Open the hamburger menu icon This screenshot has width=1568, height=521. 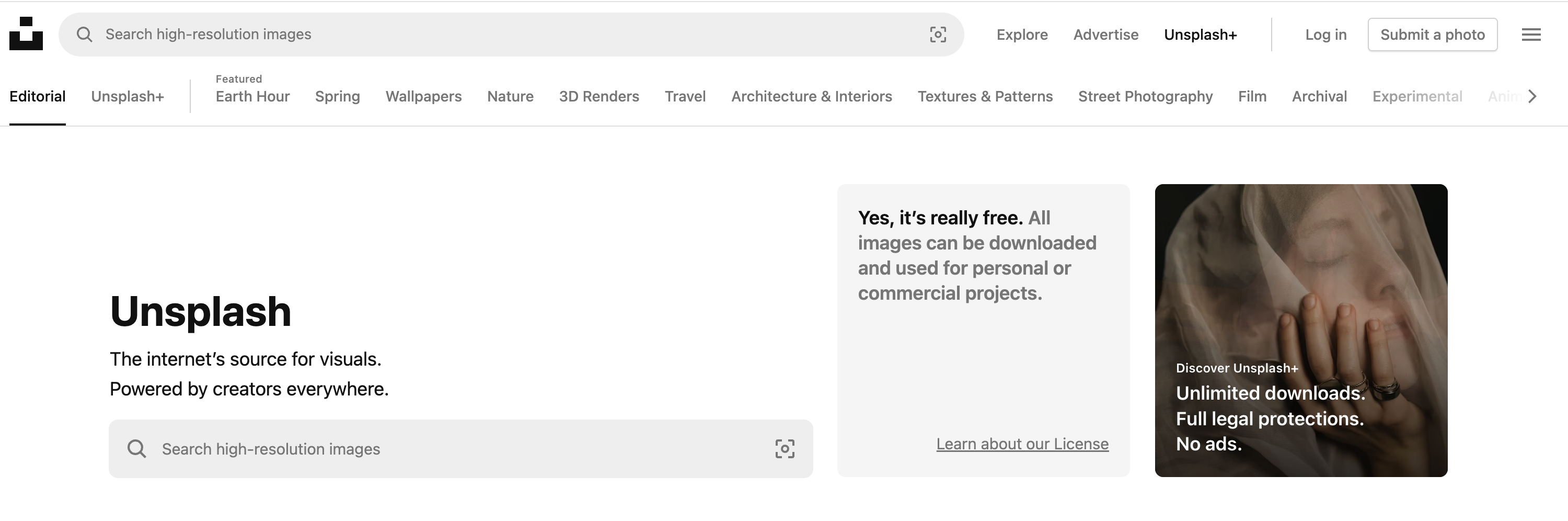pyautogui.click(x=1531, y=35)
